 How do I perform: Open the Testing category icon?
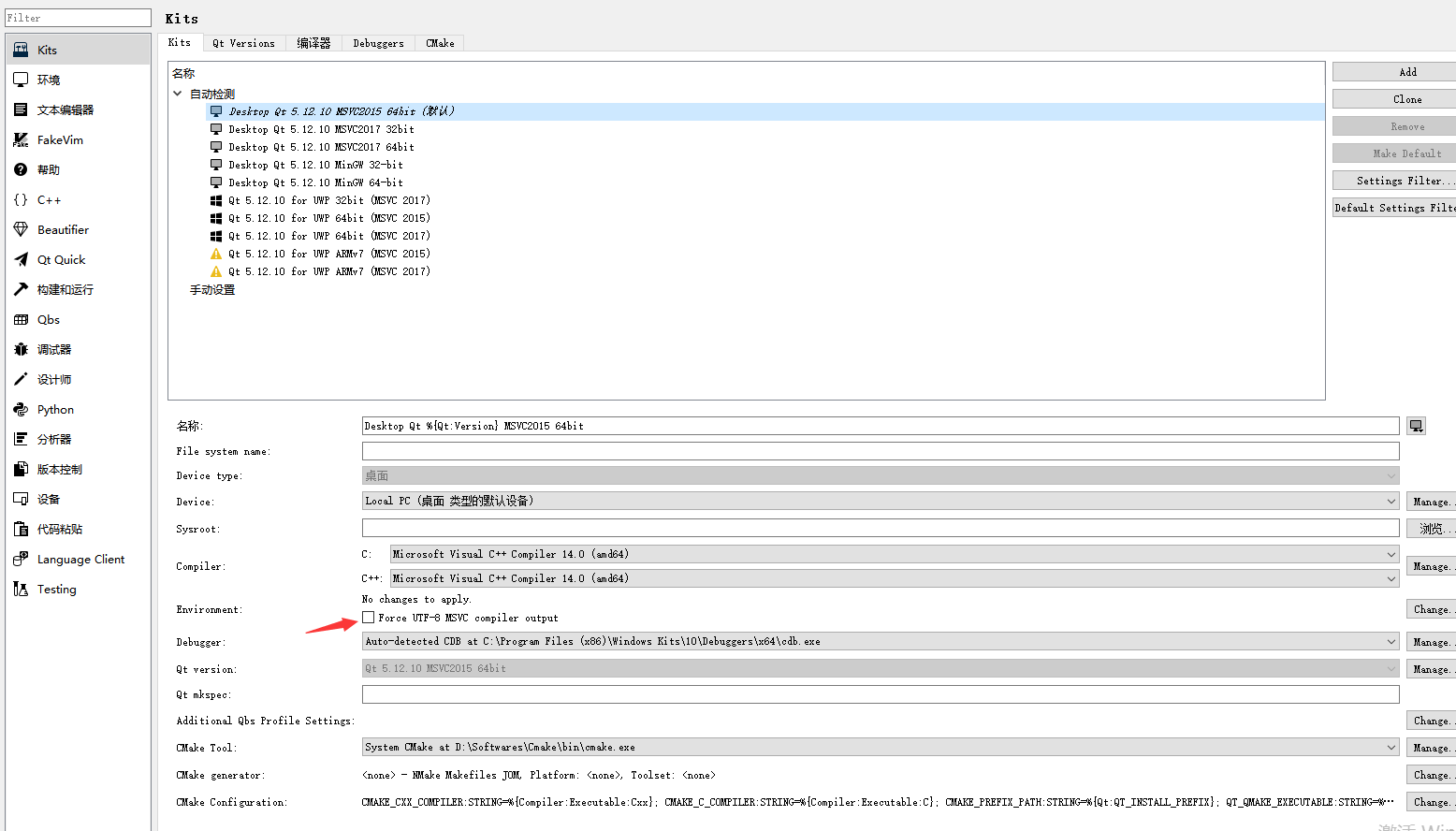pyautogui.click(x=21, y=590)
